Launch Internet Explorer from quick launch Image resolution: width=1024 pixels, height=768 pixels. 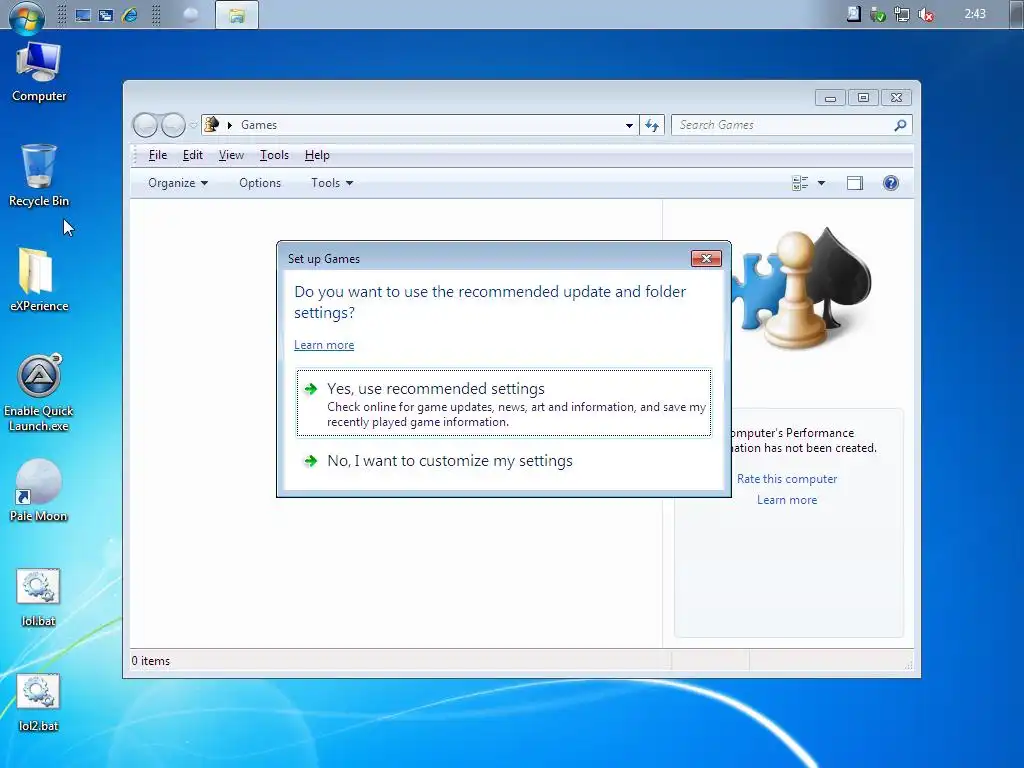tap(130, 15)
